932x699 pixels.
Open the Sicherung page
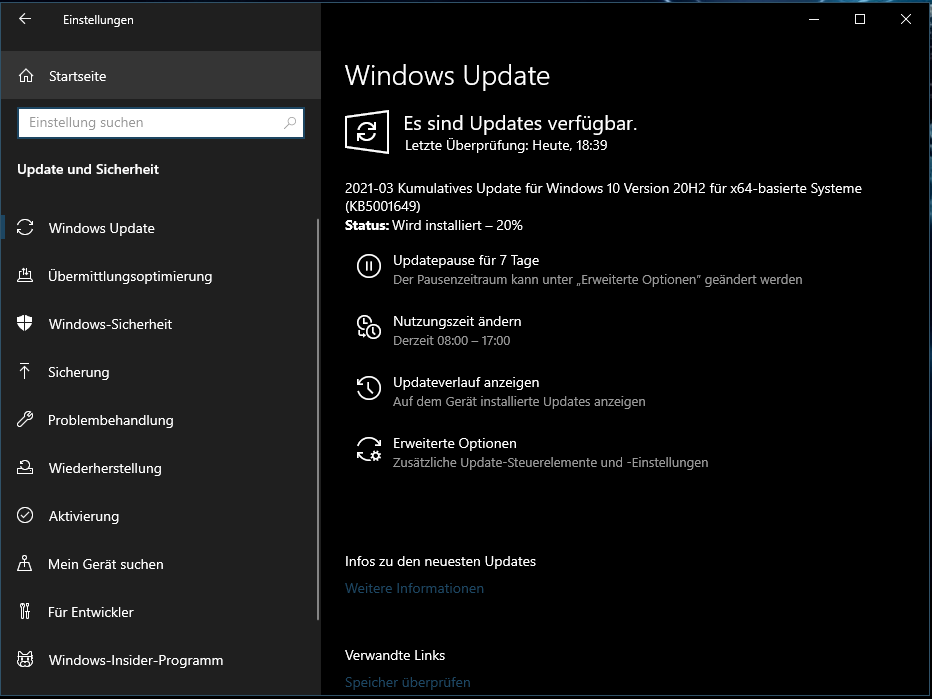(160, 372)
